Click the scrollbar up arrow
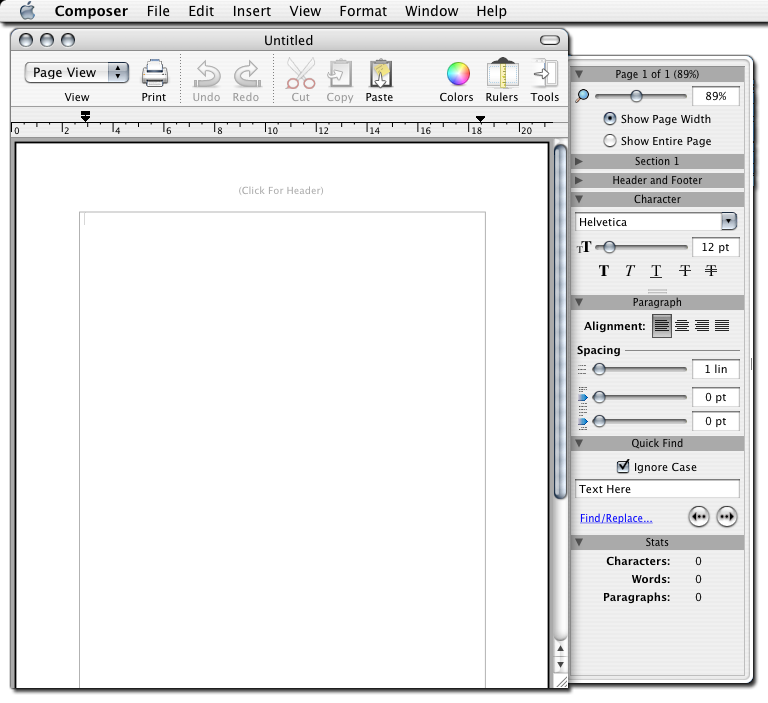Screen dimensions: 768x703 [x=560, y=649]
